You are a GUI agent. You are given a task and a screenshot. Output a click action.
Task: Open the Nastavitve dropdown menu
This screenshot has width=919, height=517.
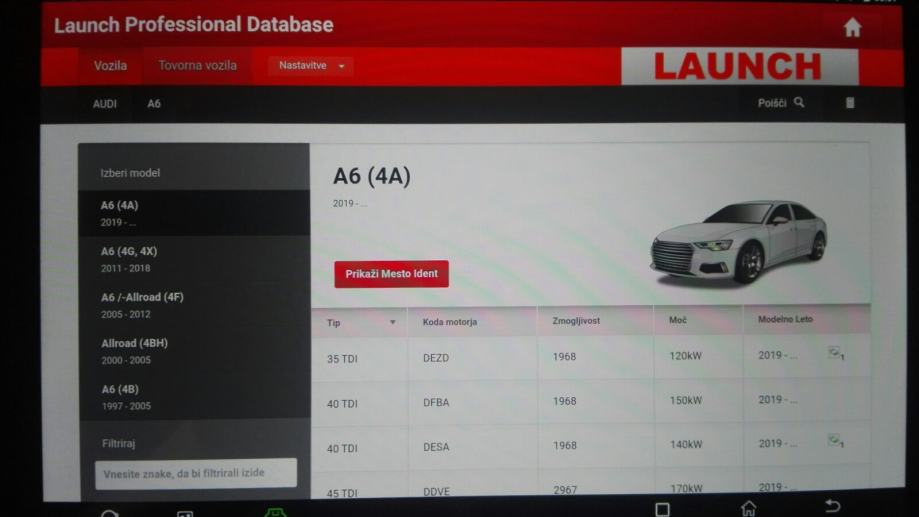(x=311, y=66)
